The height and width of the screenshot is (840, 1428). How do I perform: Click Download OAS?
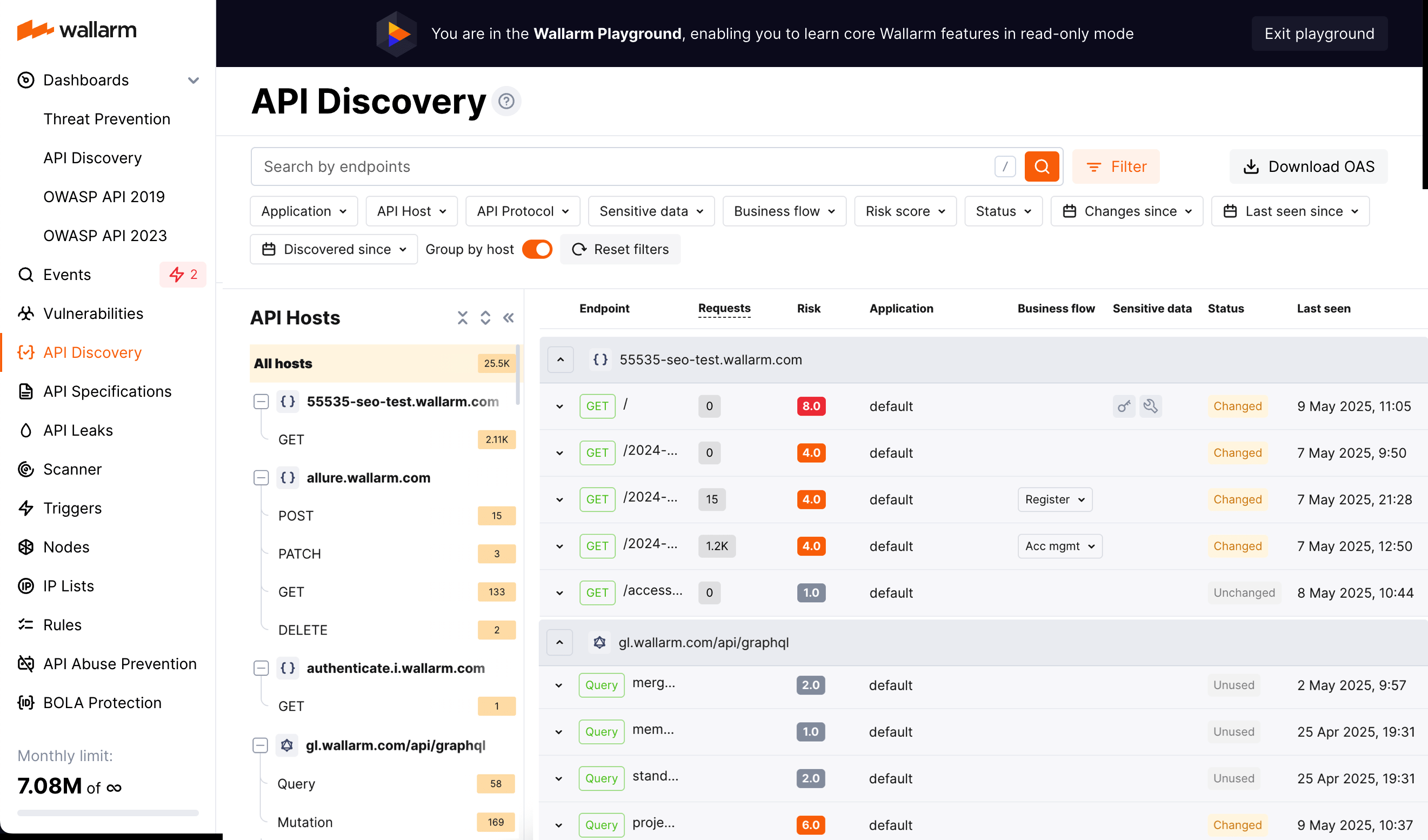tap(1308, 166)
